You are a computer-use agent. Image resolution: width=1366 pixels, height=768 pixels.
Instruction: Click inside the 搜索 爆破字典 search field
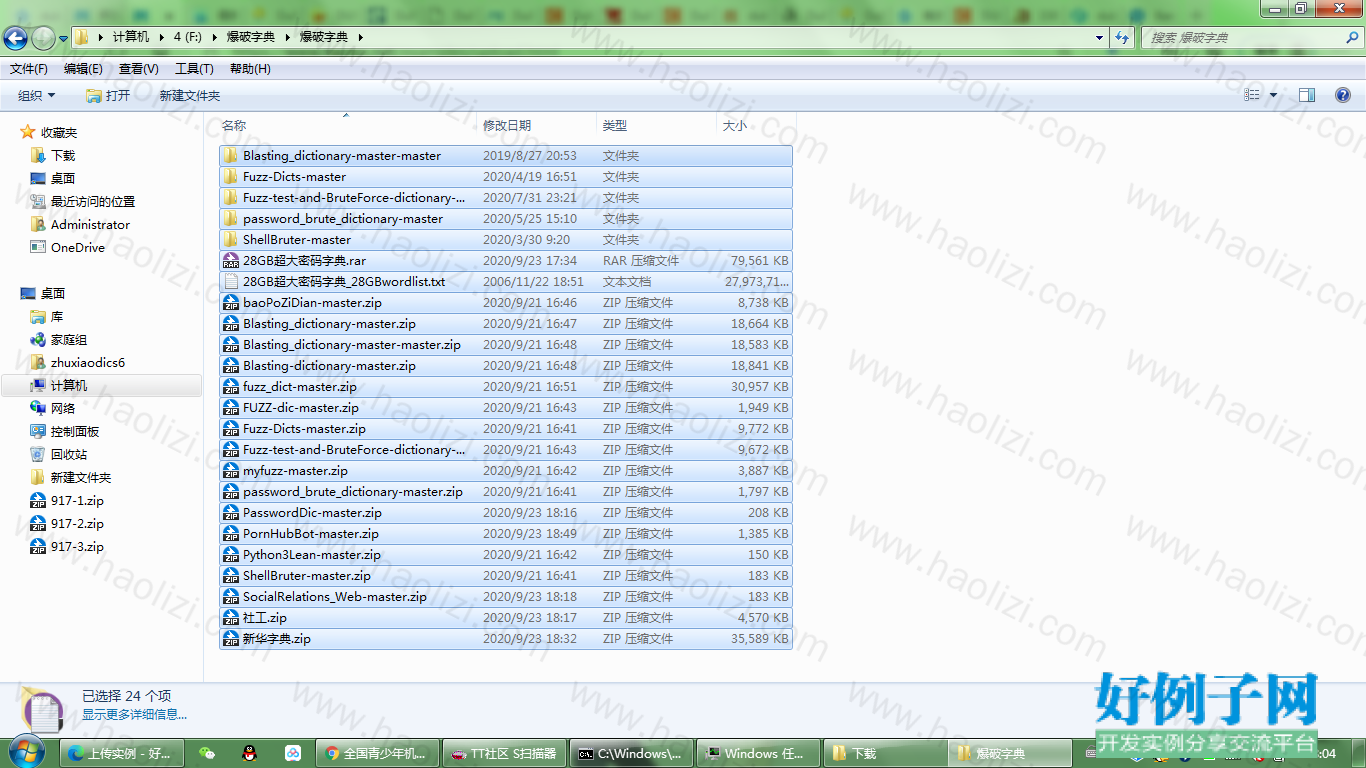click(1242, 37)
